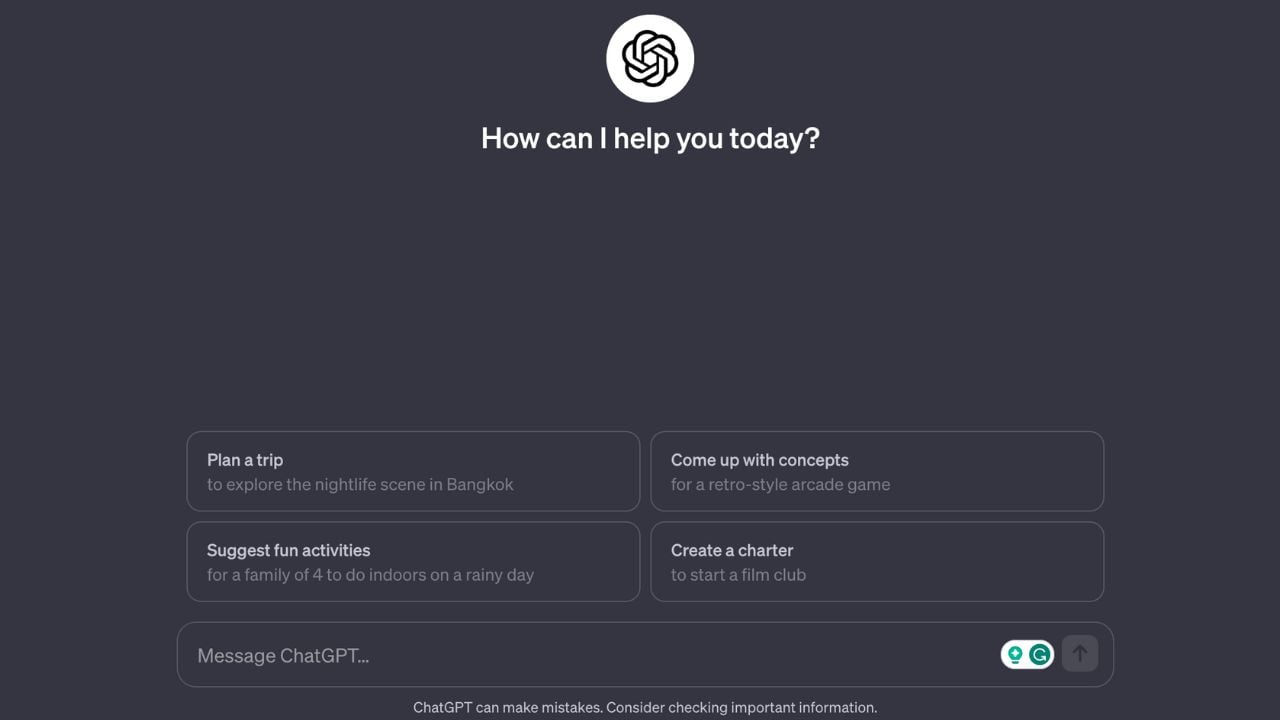Choose the "Come up with concepts" suggestion title
1280x720 pixels.
pyautogui.click(x=759, y=460)
